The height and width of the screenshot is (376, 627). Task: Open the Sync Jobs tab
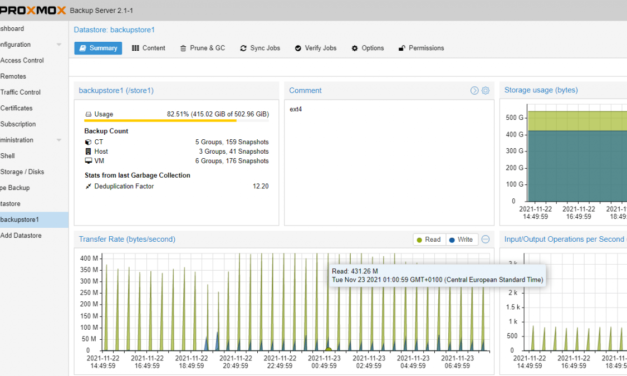point(260,48)
